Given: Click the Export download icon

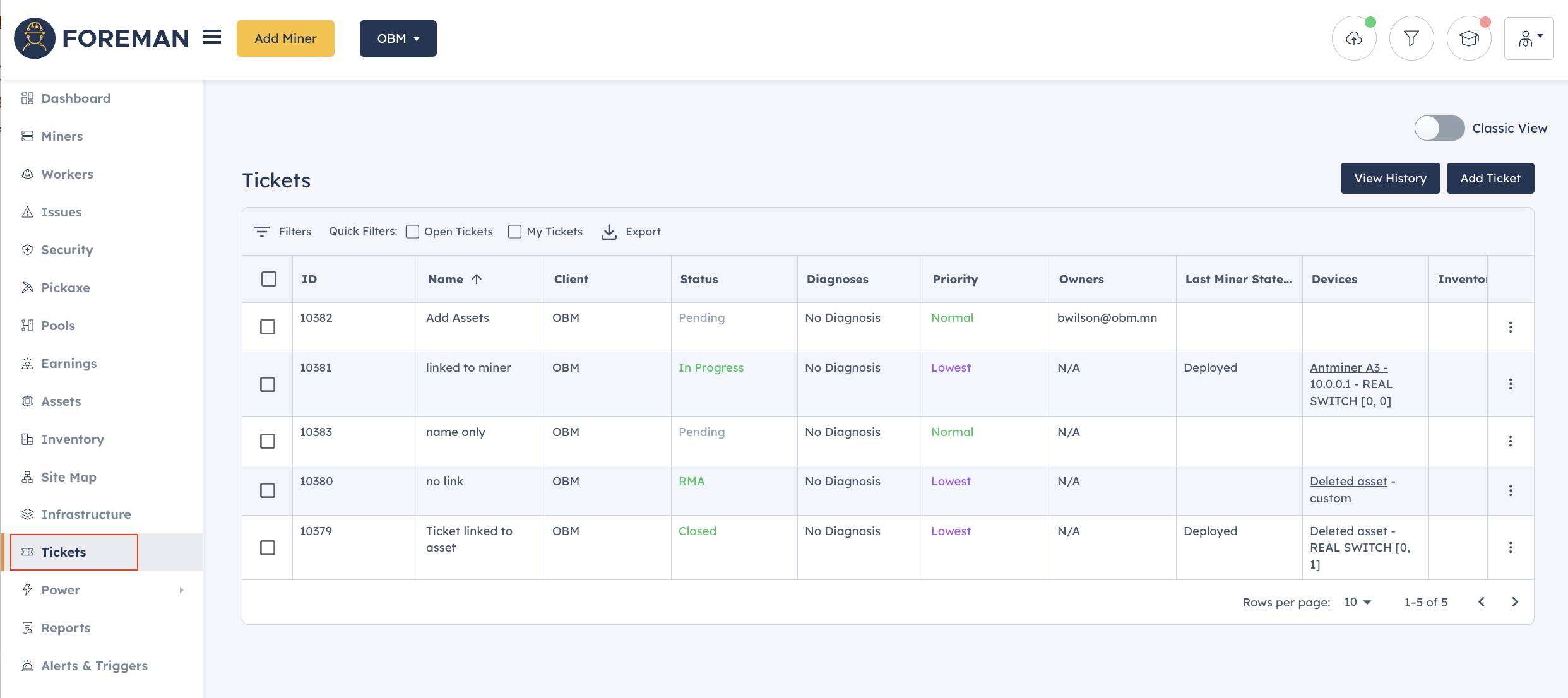Looking at the screenshot, I should point(609,232).
